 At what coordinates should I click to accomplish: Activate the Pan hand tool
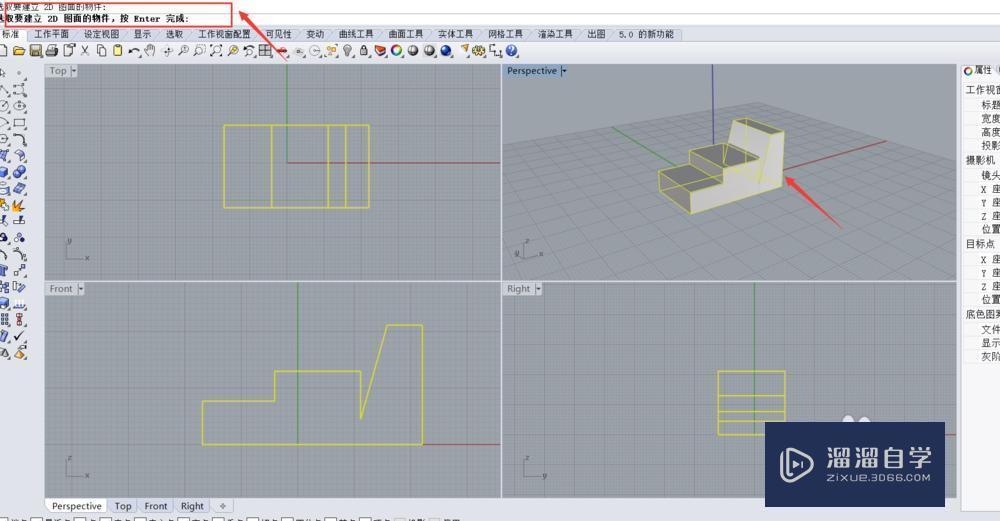[150, 50]
